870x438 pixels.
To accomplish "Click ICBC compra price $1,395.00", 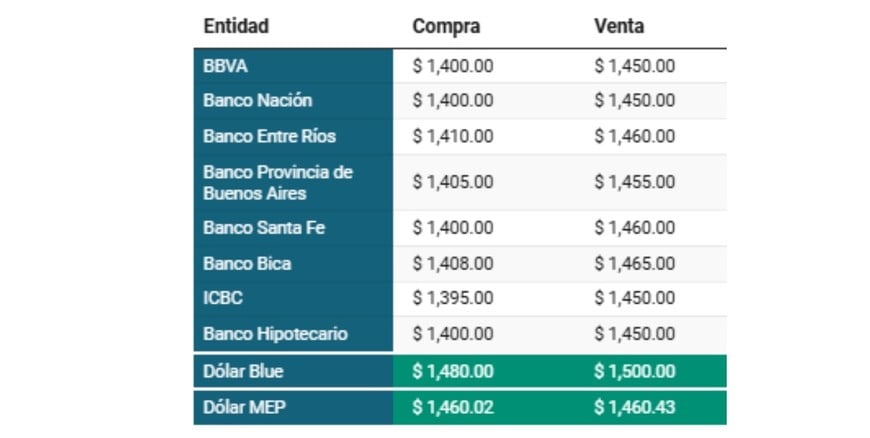I will click(453, 298).
